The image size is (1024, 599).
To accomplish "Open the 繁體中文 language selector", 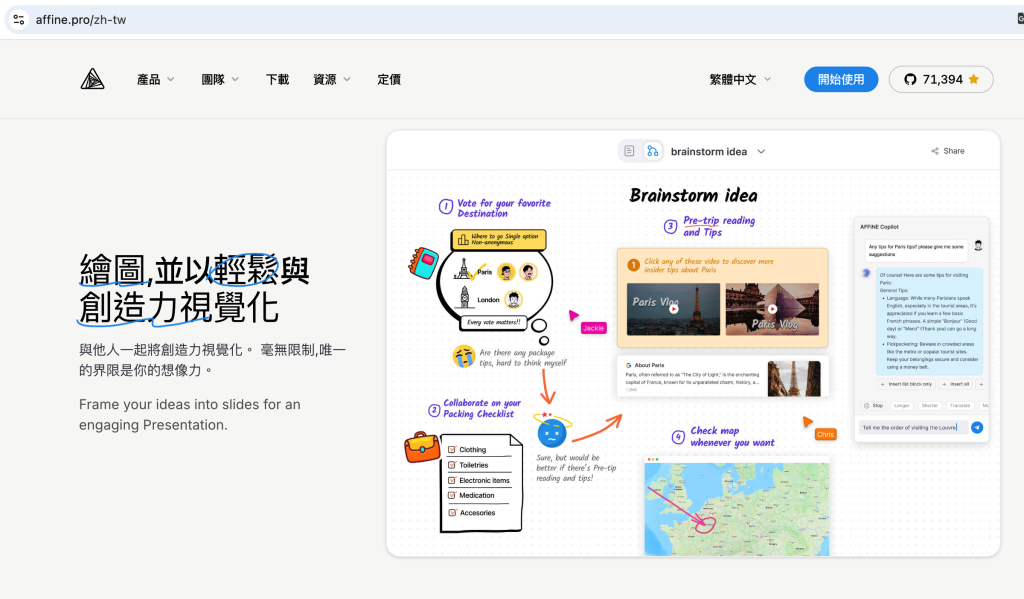I will 740,79.
